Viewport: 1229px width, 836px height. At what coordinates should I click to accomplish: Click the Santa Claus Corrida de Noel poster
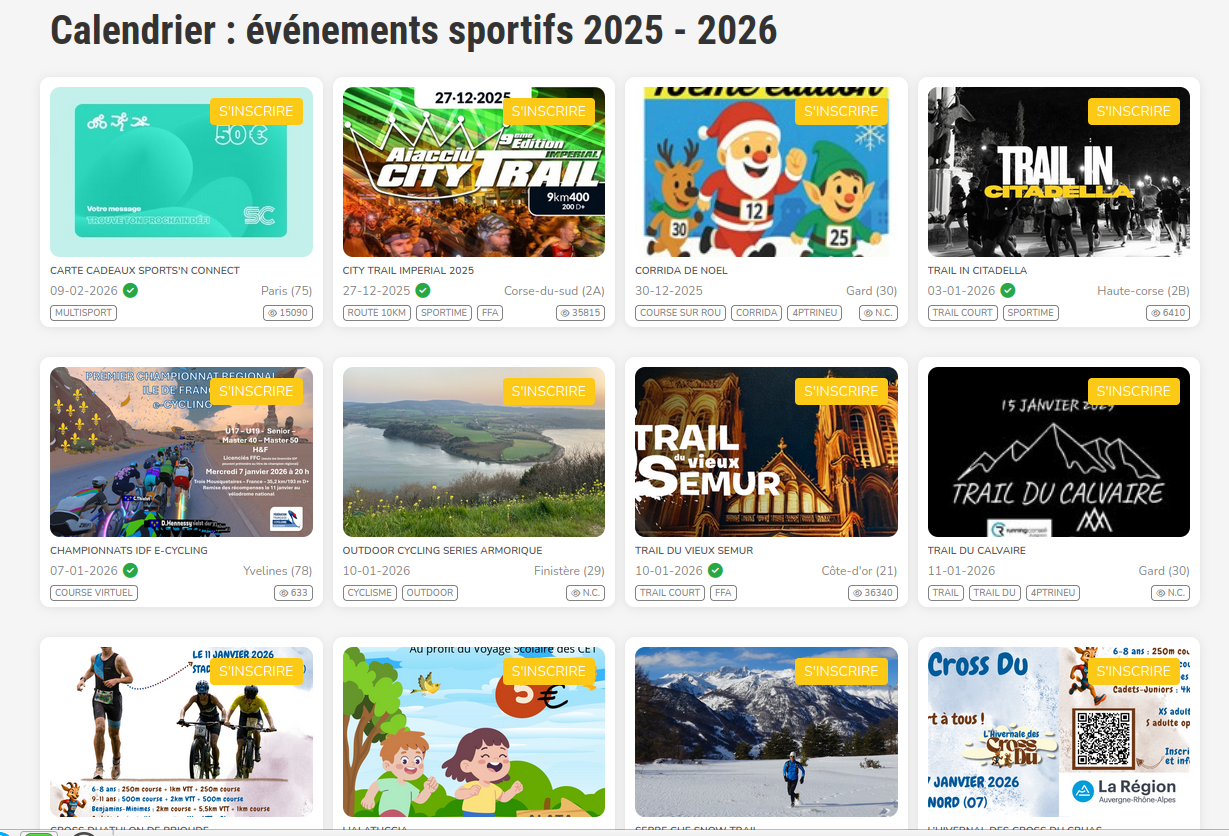pyautogui.click(x=765, y=172)
